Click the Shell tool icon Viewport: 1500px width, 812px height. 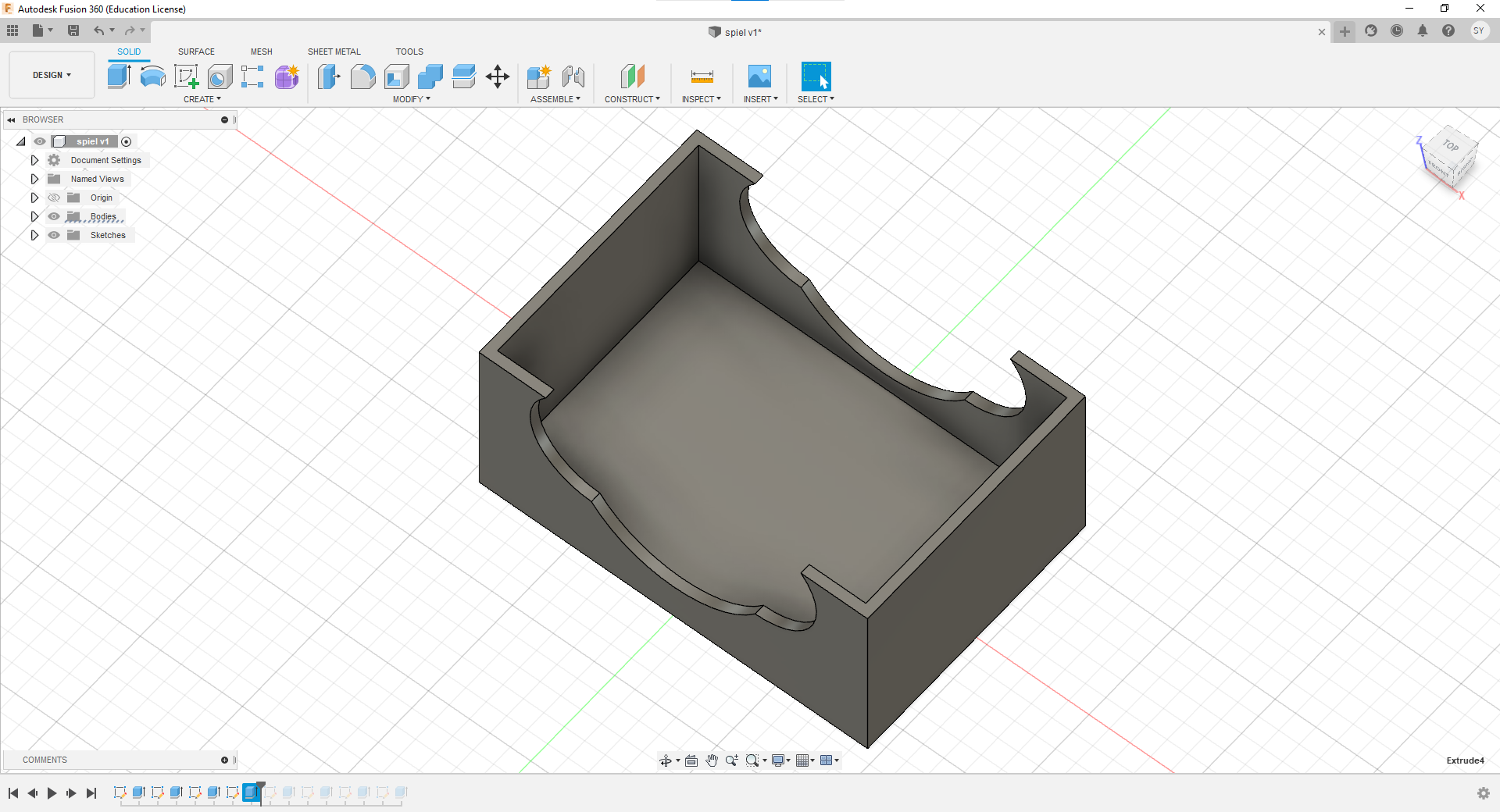pyautogui.click(x=397, y=77)
